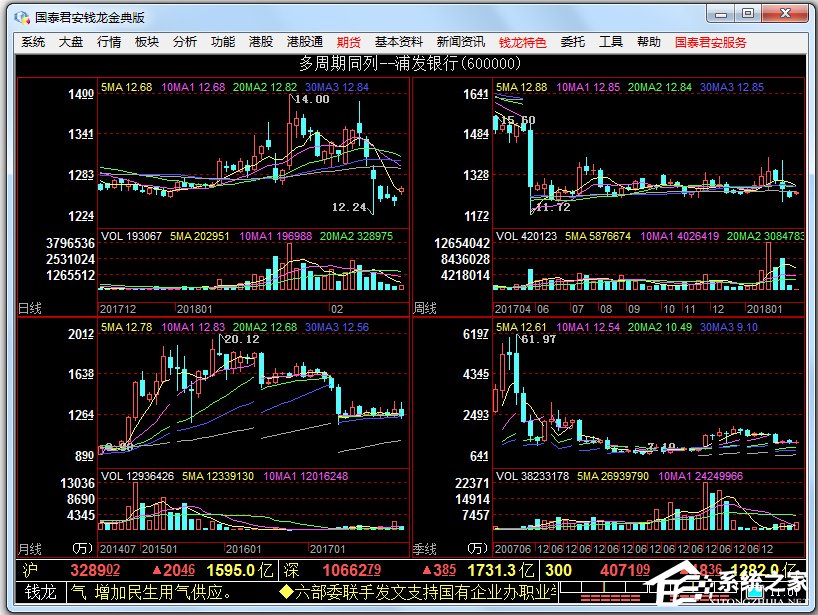Click the daily low price marker 12.24
818x615 pixels.
point(349,207)
